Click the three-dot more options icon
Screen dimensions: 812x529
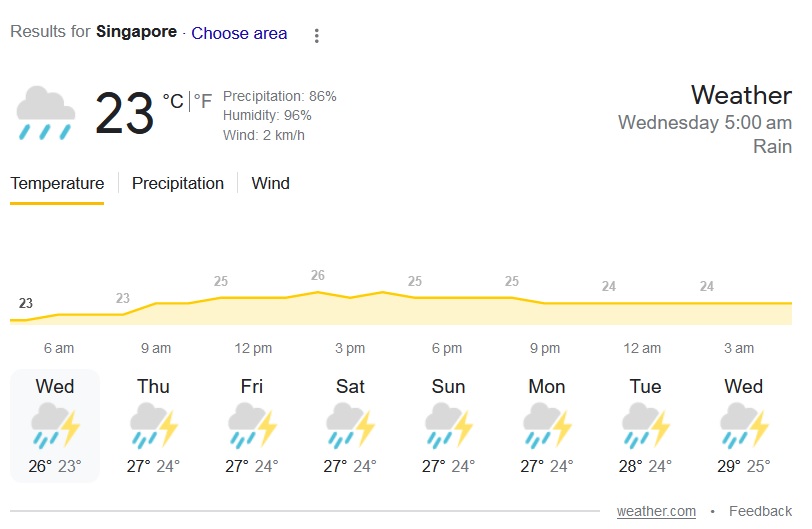[317, 36]
